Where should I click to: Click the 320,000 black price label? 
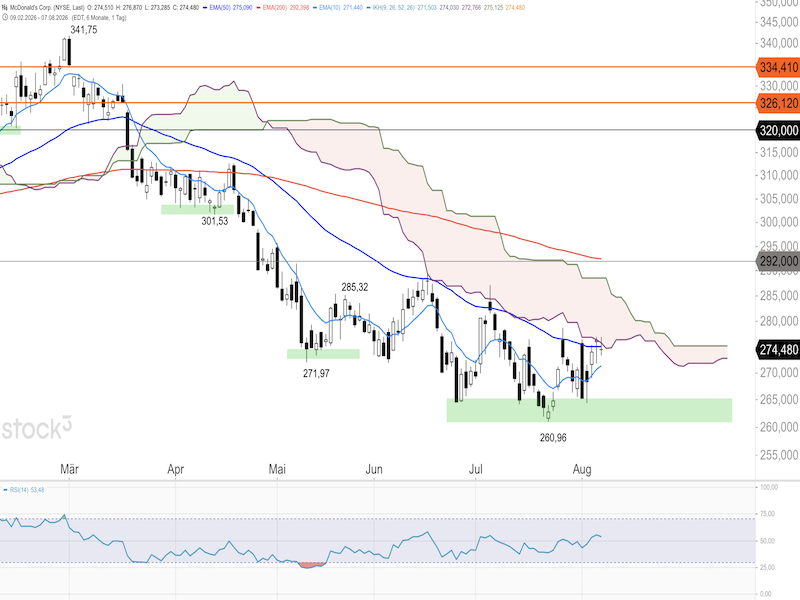click(778, 131)
